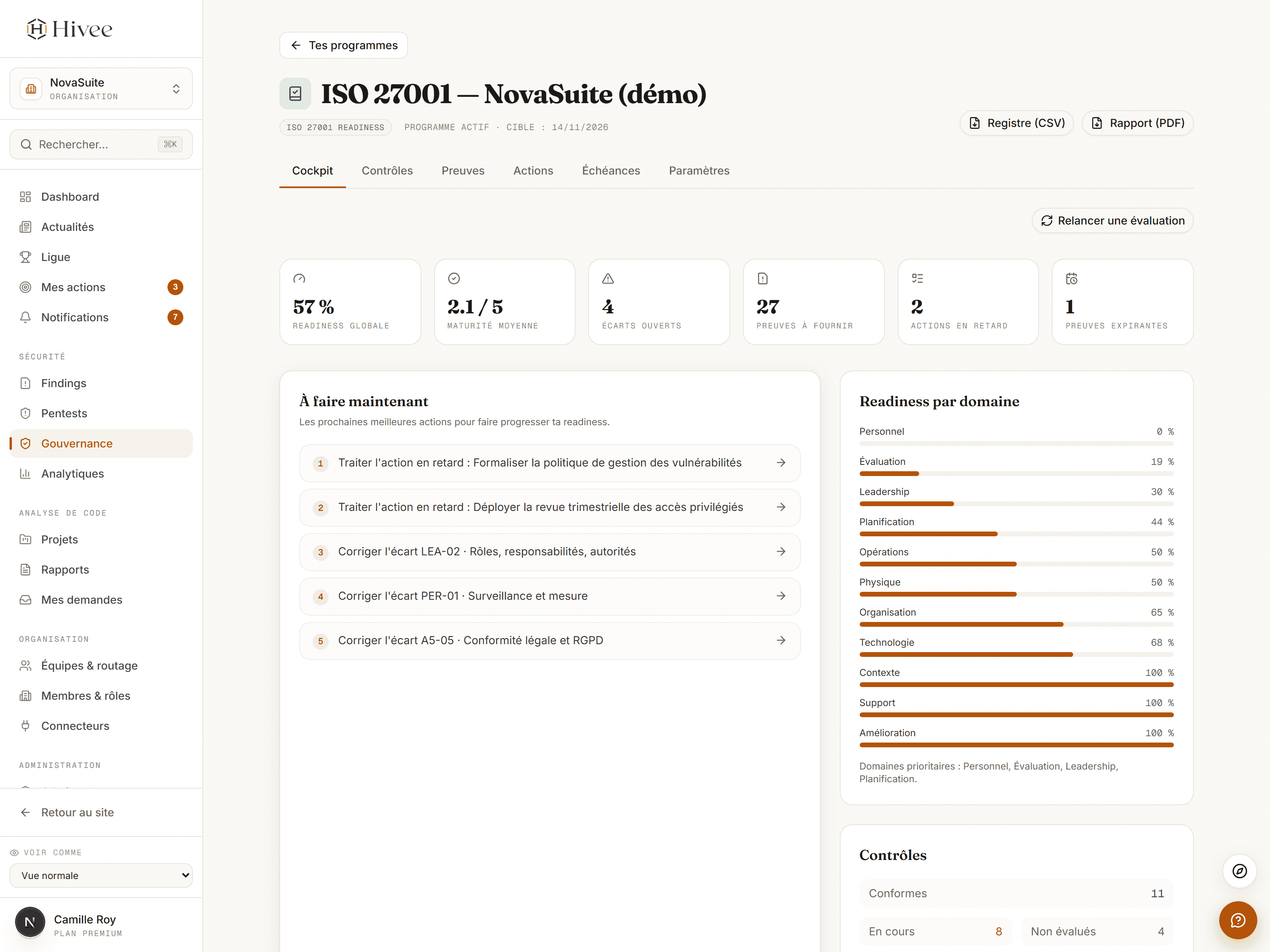Click the Membres & rôles building icon
This screenshot has height=952, width=1270.
25,696
